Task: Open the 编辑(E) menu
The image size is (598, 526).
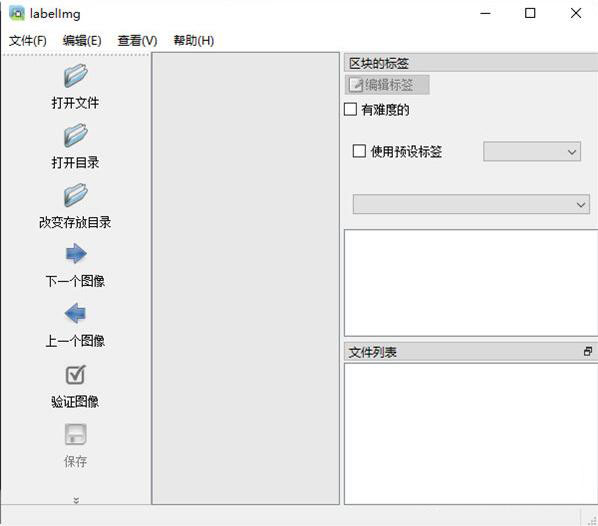Action: (82, 40)
